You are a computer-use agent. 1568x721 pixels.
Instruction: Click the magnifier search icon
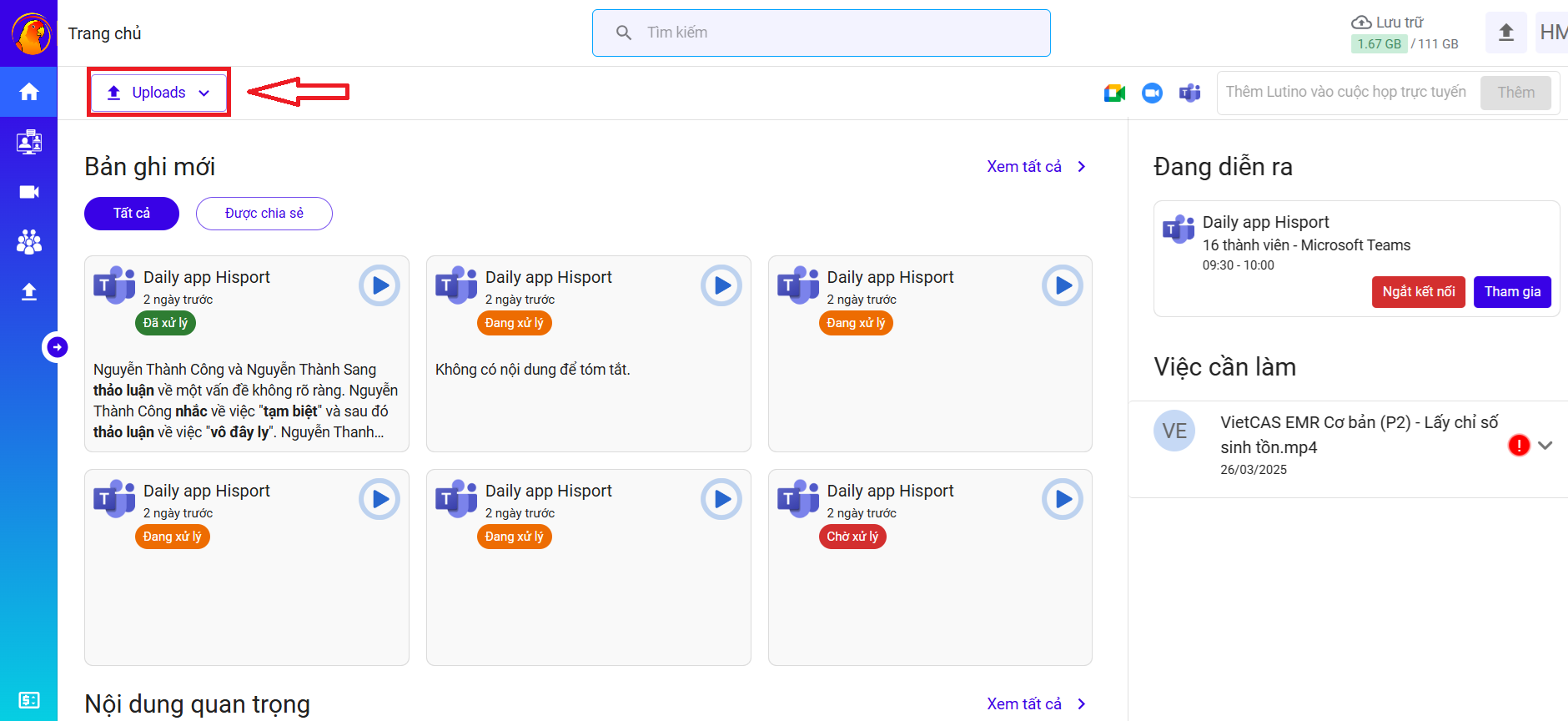624,33
